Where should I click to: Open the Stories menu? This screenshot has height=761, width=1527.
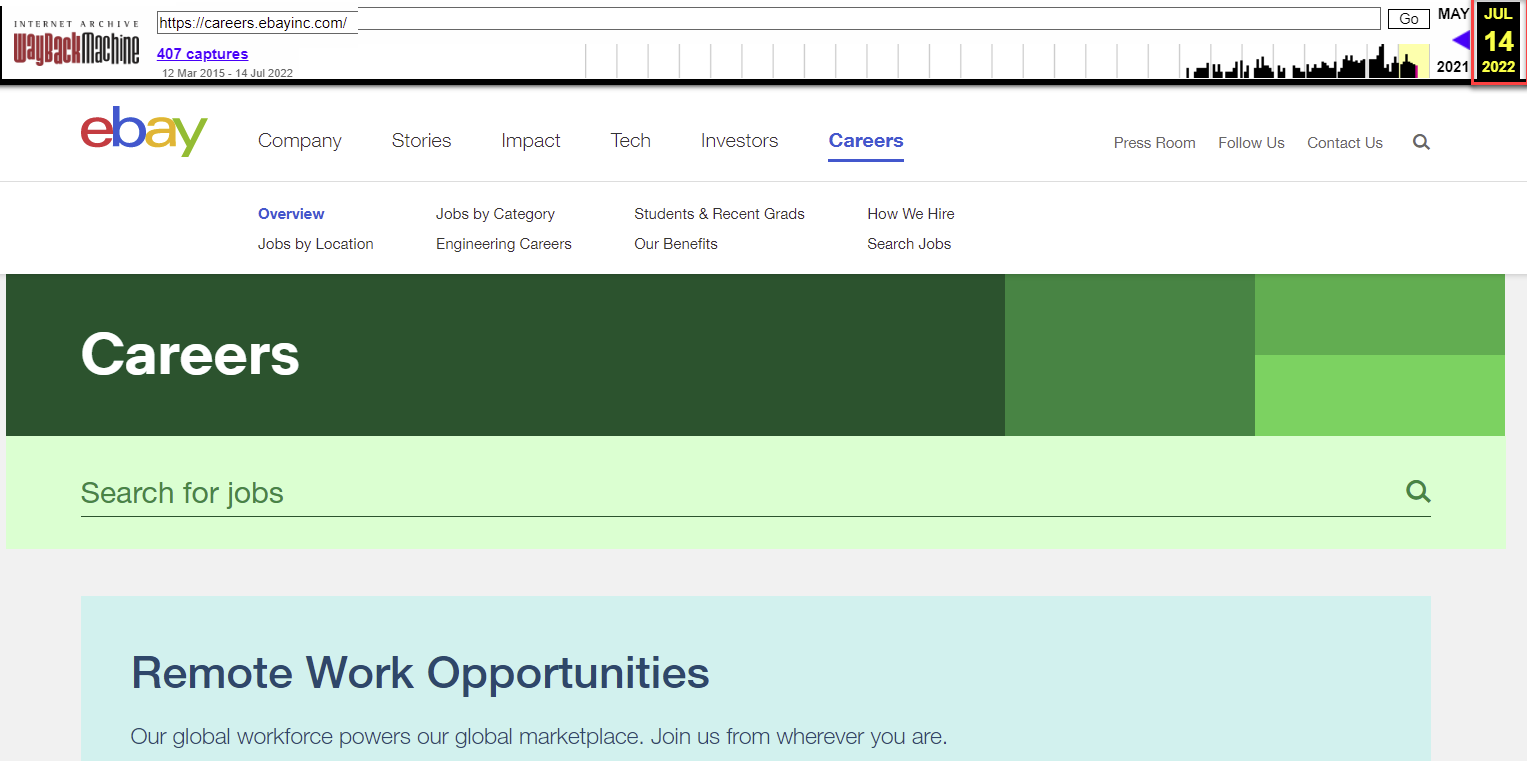(x=421, y=141)
